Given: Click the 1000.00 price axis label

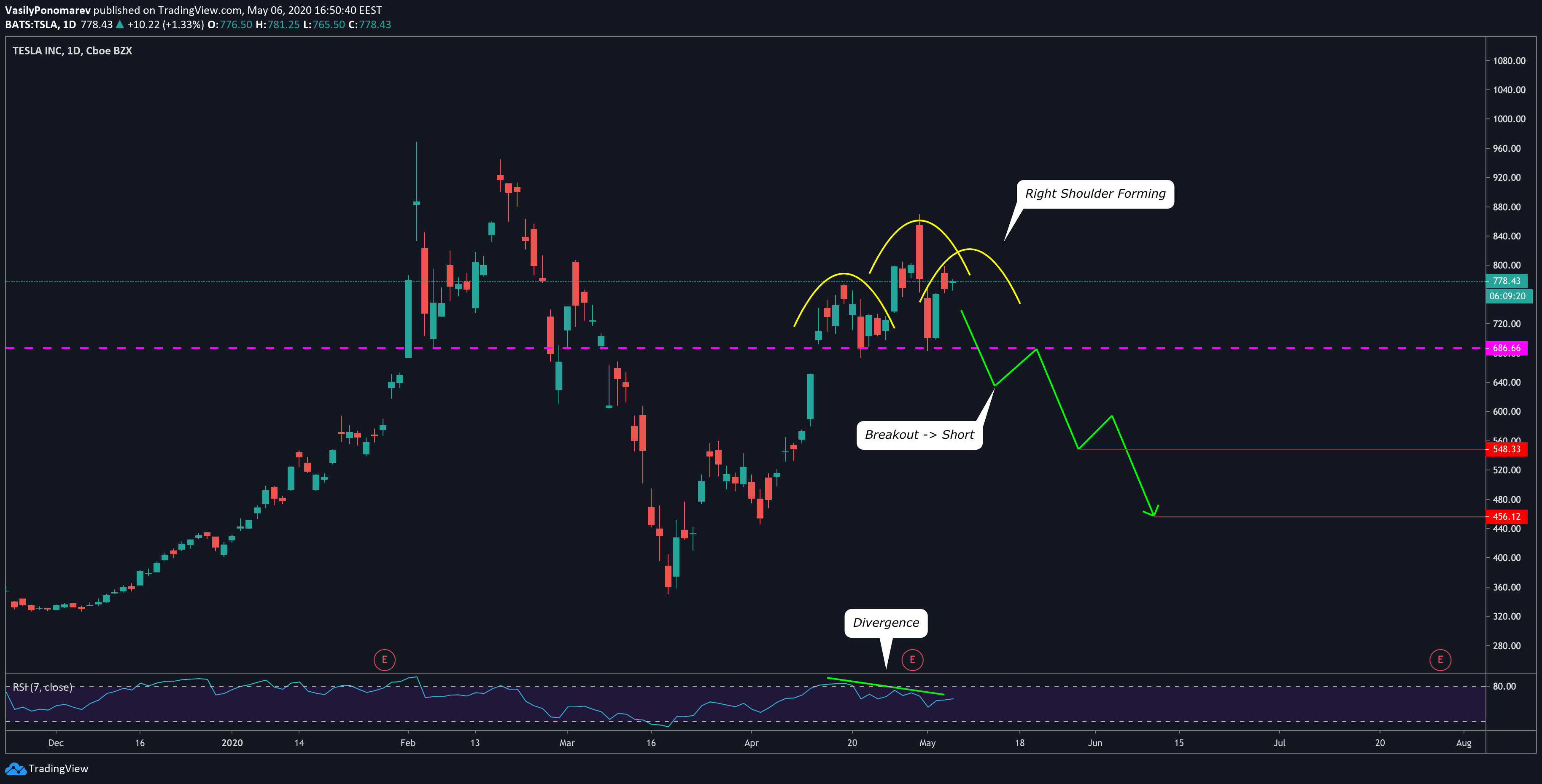Looking at the screenshot, I should (1509, 119).
